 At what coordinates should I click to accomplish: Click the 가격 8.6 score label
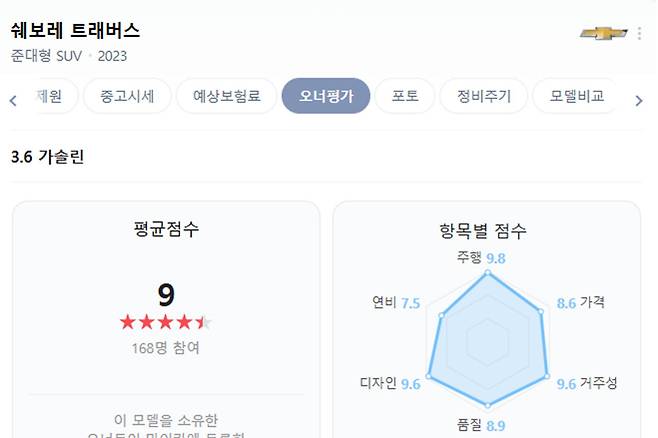pyautogui.click(x=580, y=302)
